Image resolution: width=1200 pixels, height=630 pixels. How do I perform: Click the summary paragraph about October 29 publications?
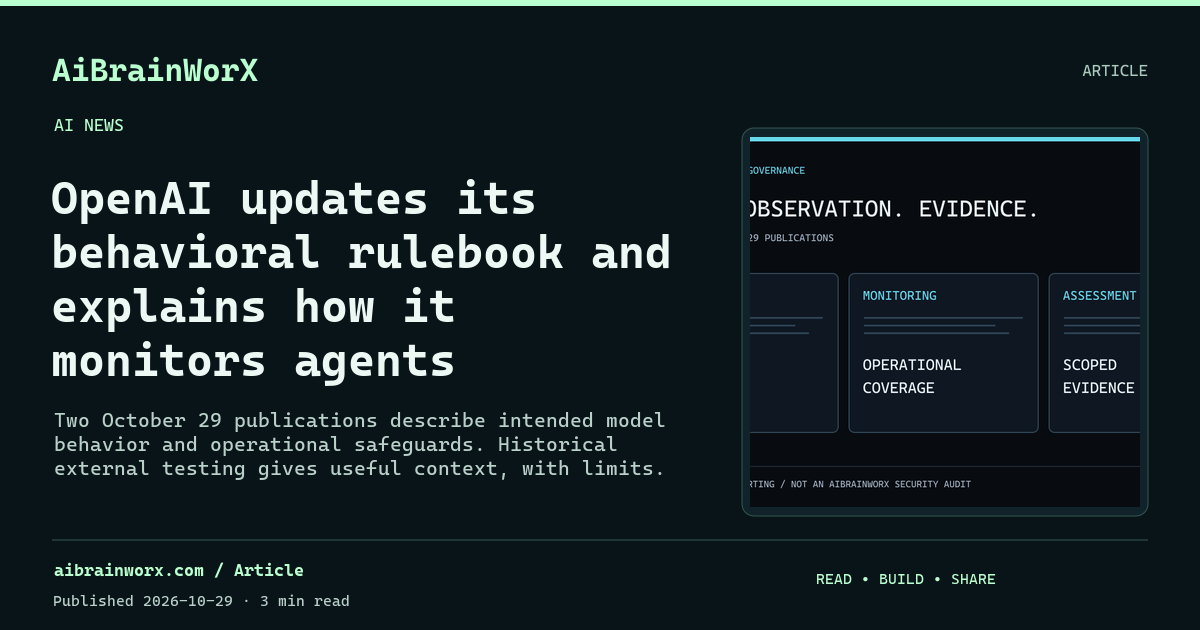click(x=360, y=444)
